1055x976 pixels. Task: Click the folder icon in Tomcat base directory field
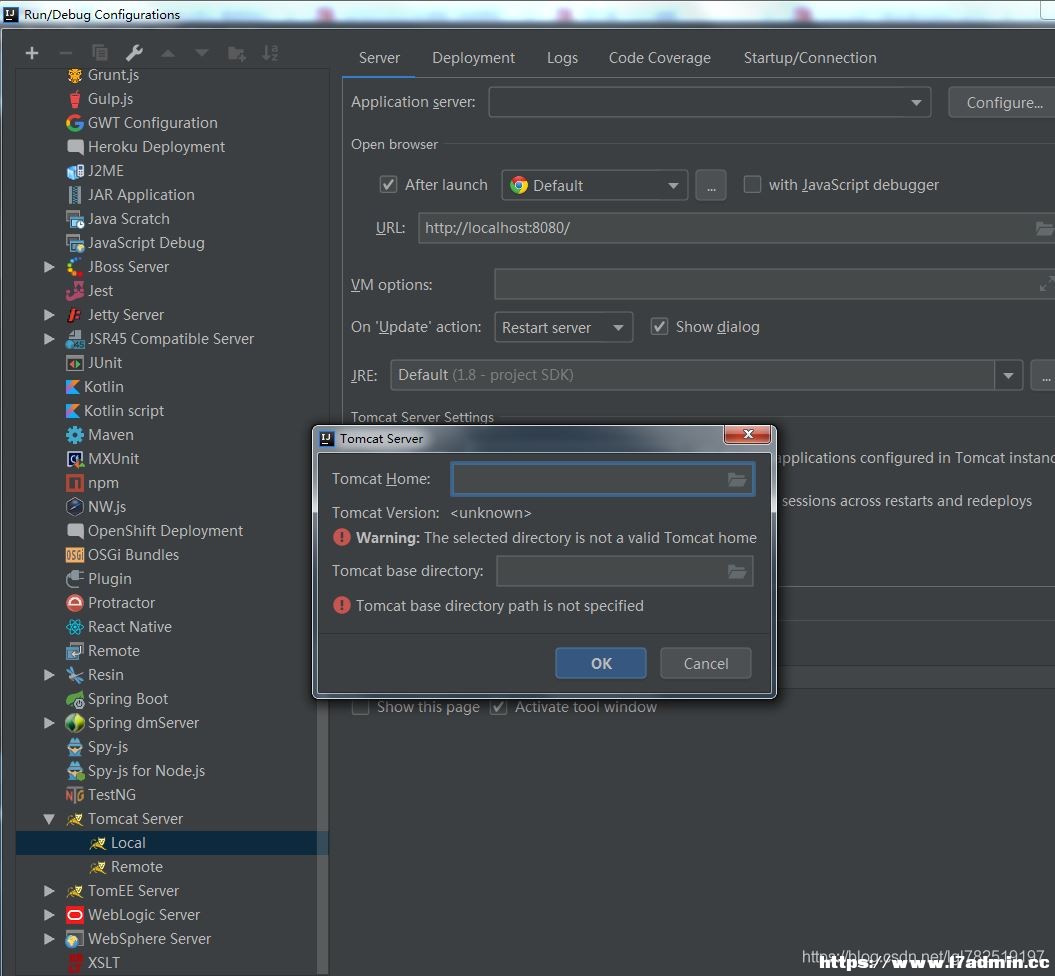pos(737,572)
